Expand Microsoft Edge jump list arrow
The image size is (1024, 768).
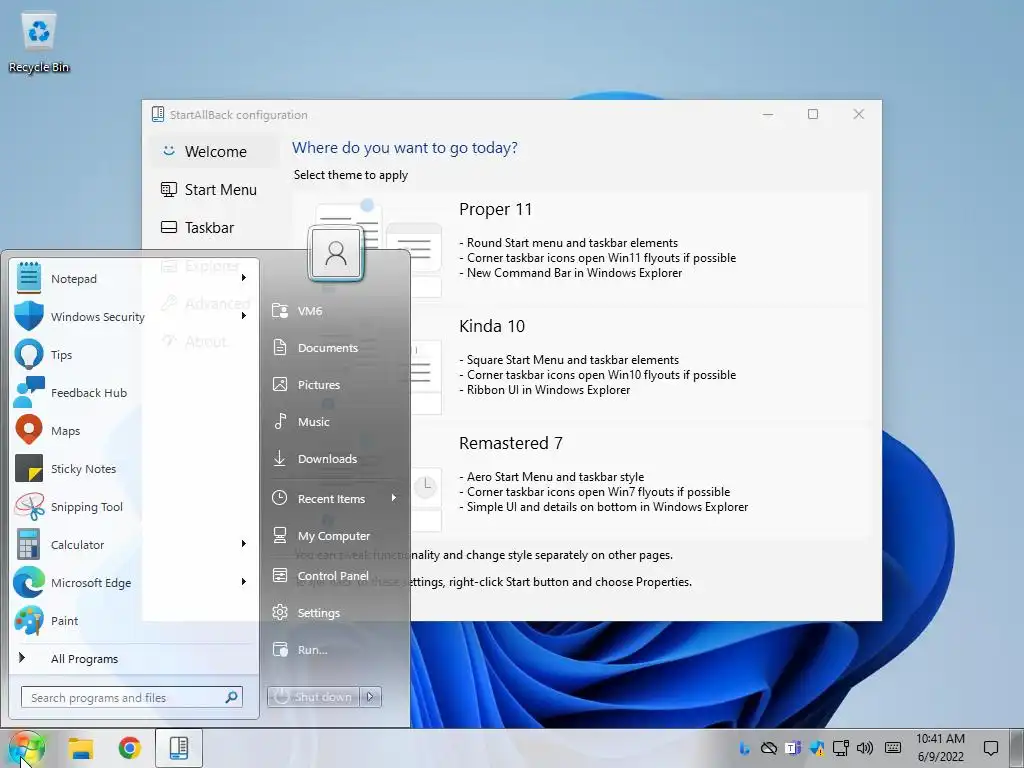pyautogui.click(x=244, y=582)
